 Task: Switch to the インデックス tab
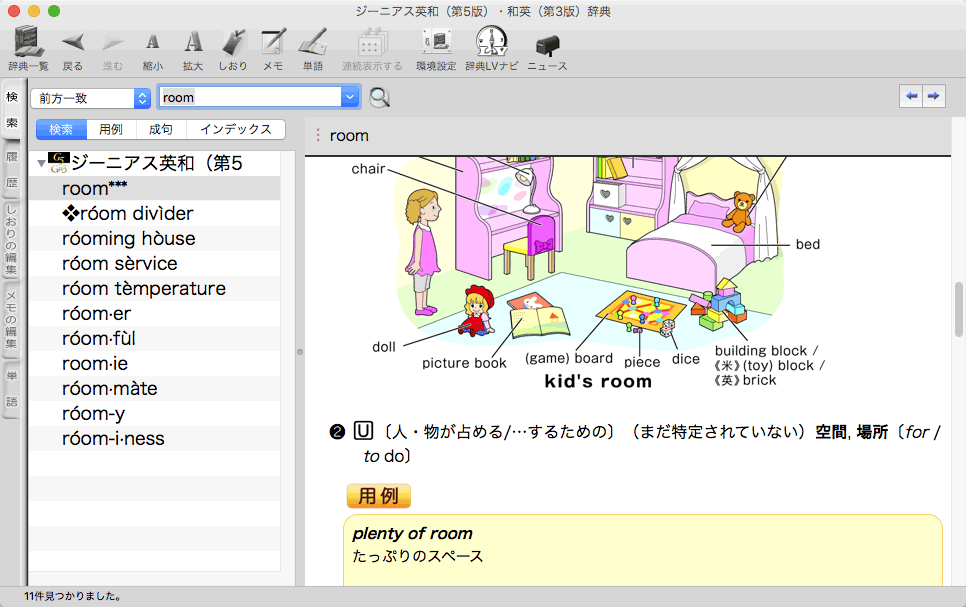(235, 129)
